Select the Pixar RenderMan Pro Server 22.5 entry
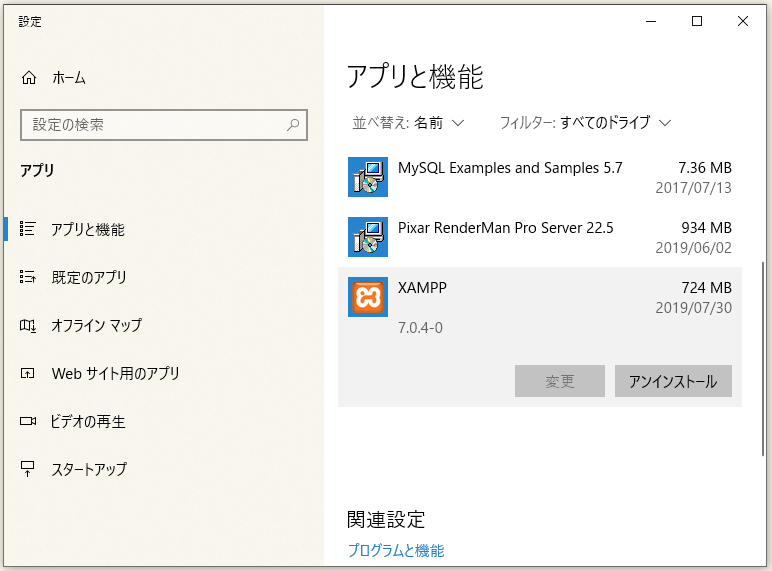The image size is (772, 571). point(540,237)
